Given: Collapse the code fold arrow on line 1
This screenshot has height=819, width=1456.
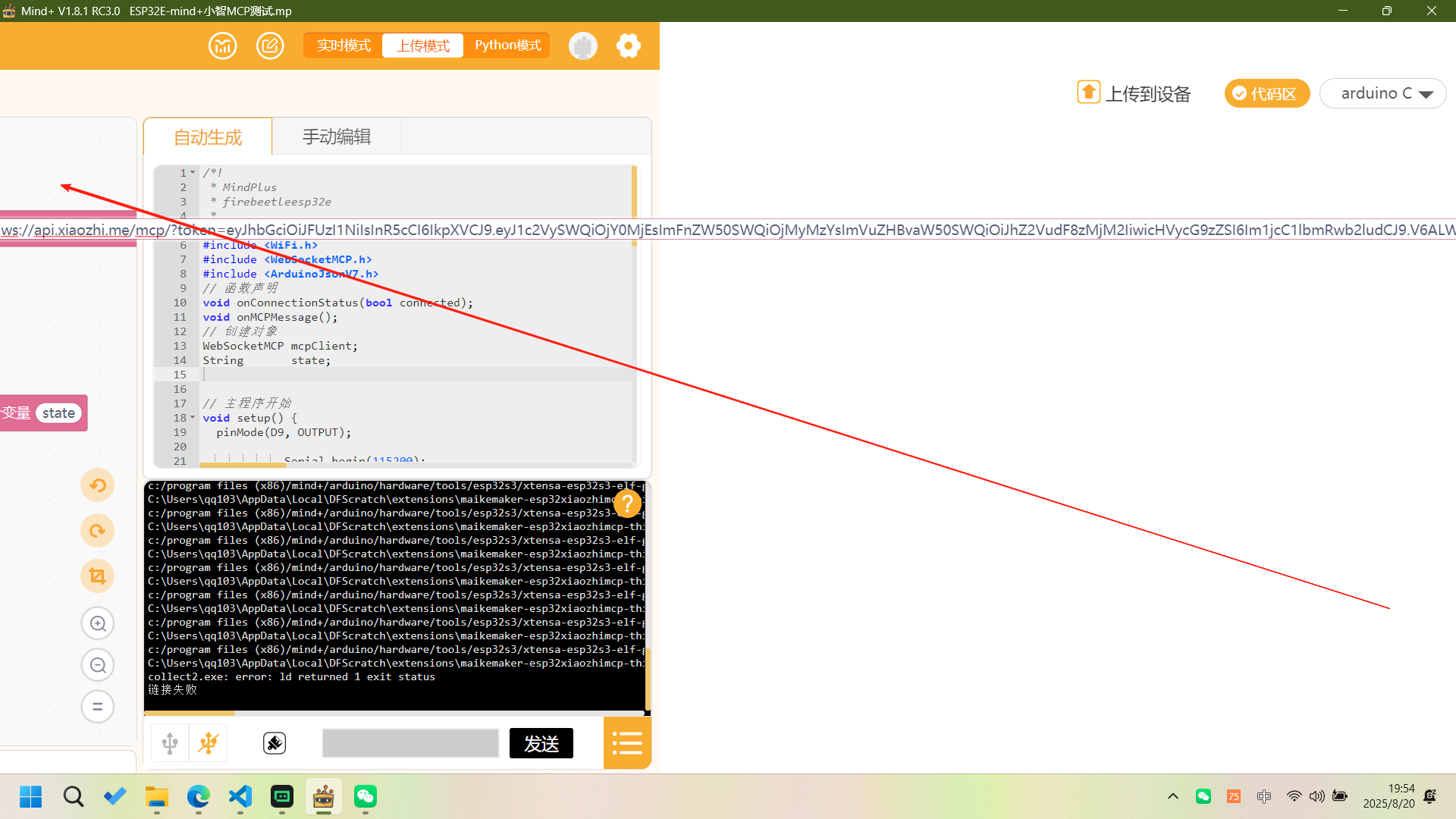Looking at the screenshot, I should click(193, 173).
